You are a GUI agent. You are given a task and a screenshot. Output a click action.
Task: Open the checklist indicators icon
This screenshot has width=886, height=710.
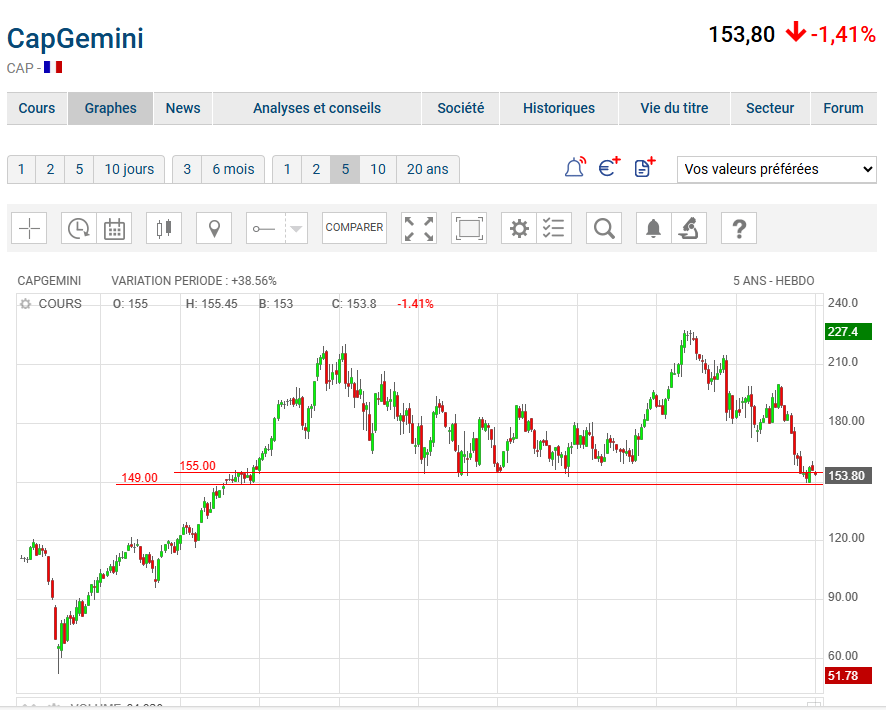554,229
